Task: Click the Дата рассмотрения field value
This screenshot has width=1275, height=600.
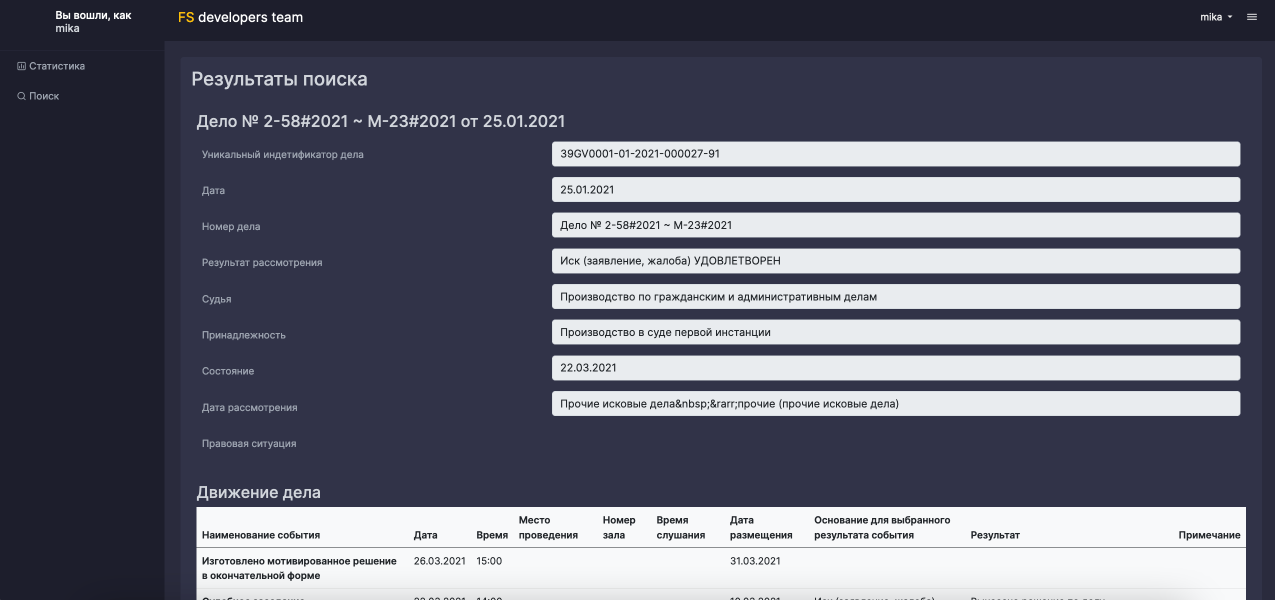Action: pos(895,404)
